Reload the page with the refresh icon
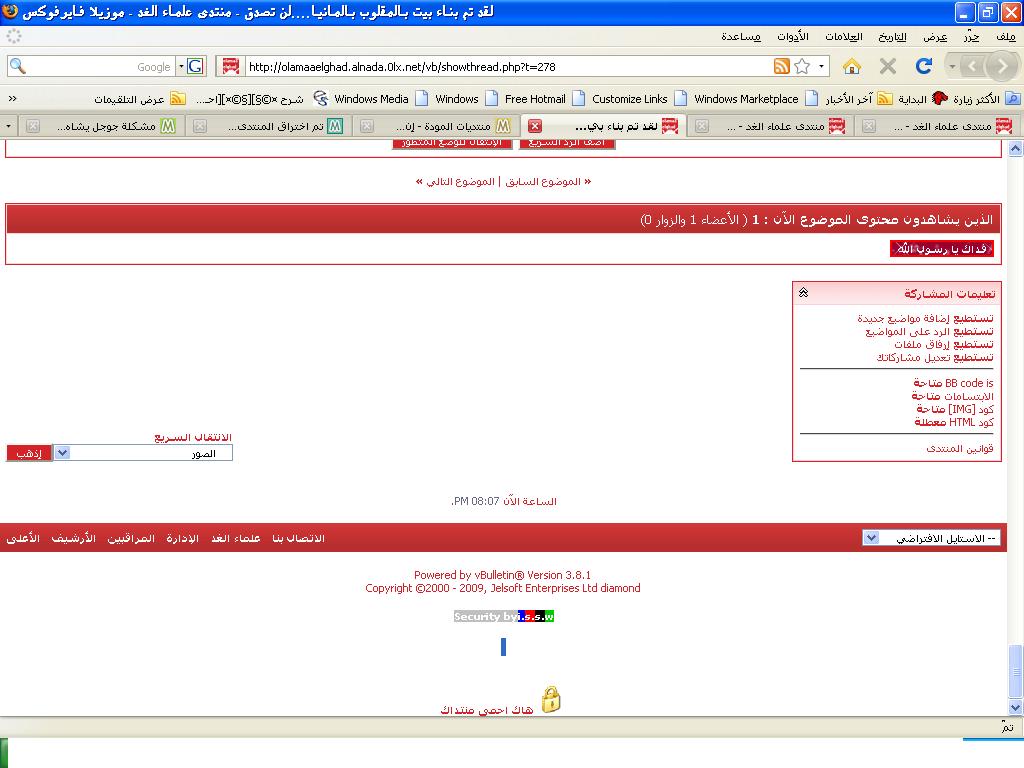 tap(924, 66)
